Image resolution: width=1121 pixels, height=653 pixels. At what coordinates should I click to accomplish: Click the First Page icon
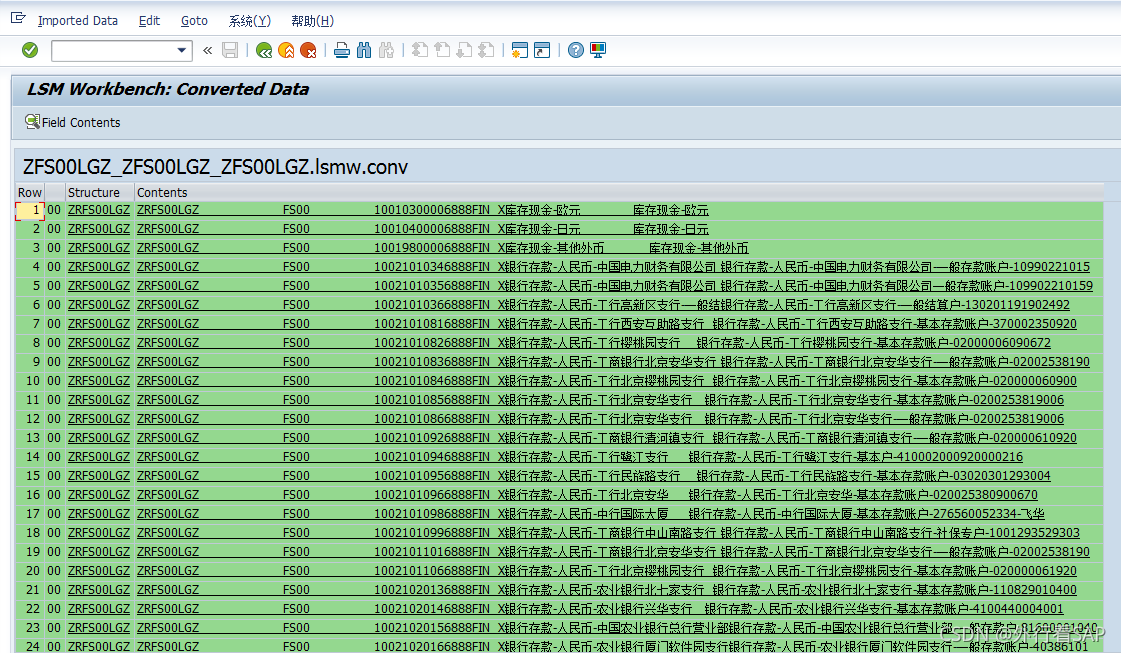[x=420, y=50]
